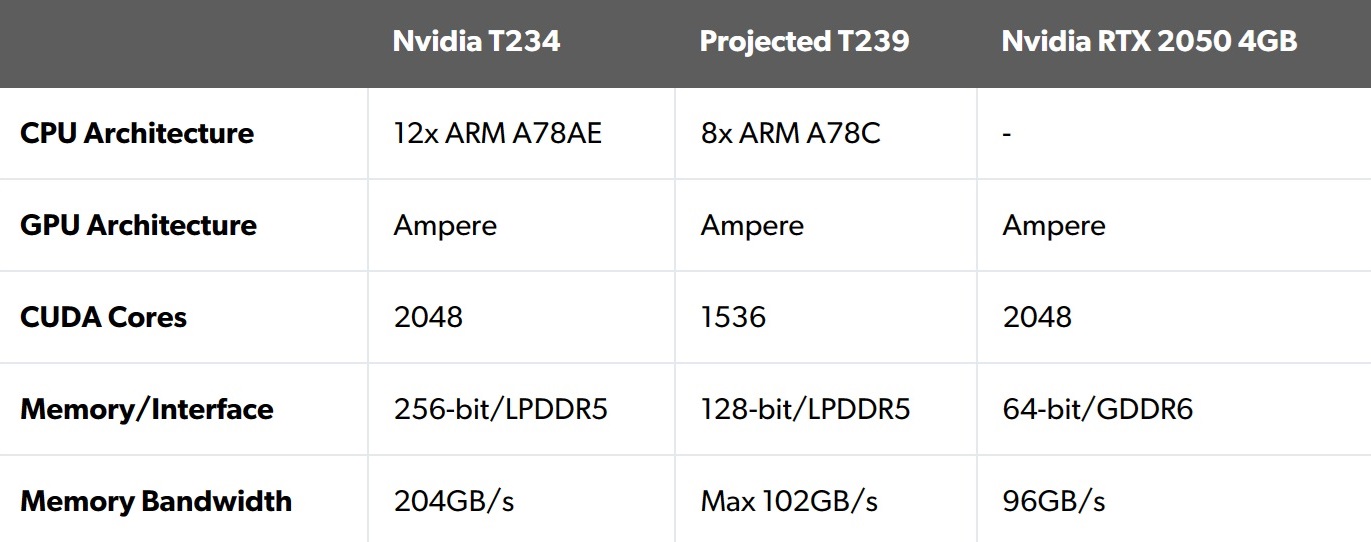This screenshot has width=1371, height=542.
Task: Click the Memory Bandwidth row label
Action: click(x=156, y=501)
